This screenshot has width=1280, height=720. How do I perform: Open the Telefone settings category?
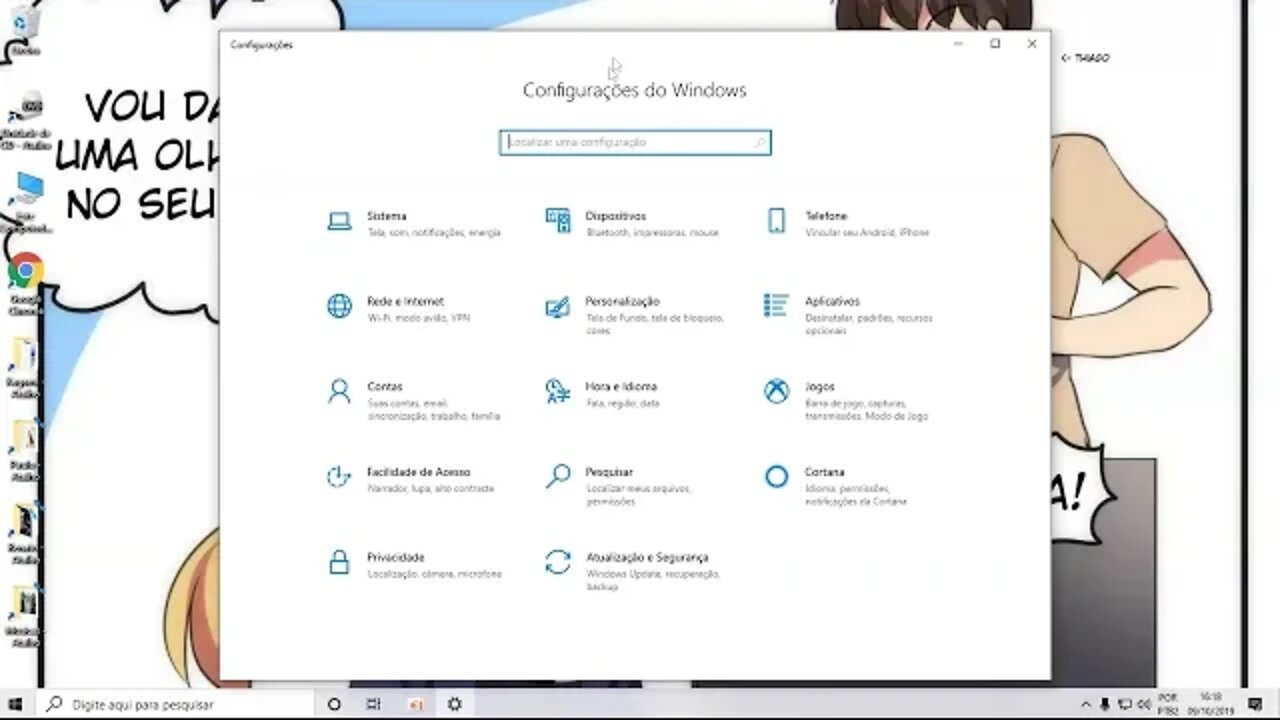click(x=848, y=223)
